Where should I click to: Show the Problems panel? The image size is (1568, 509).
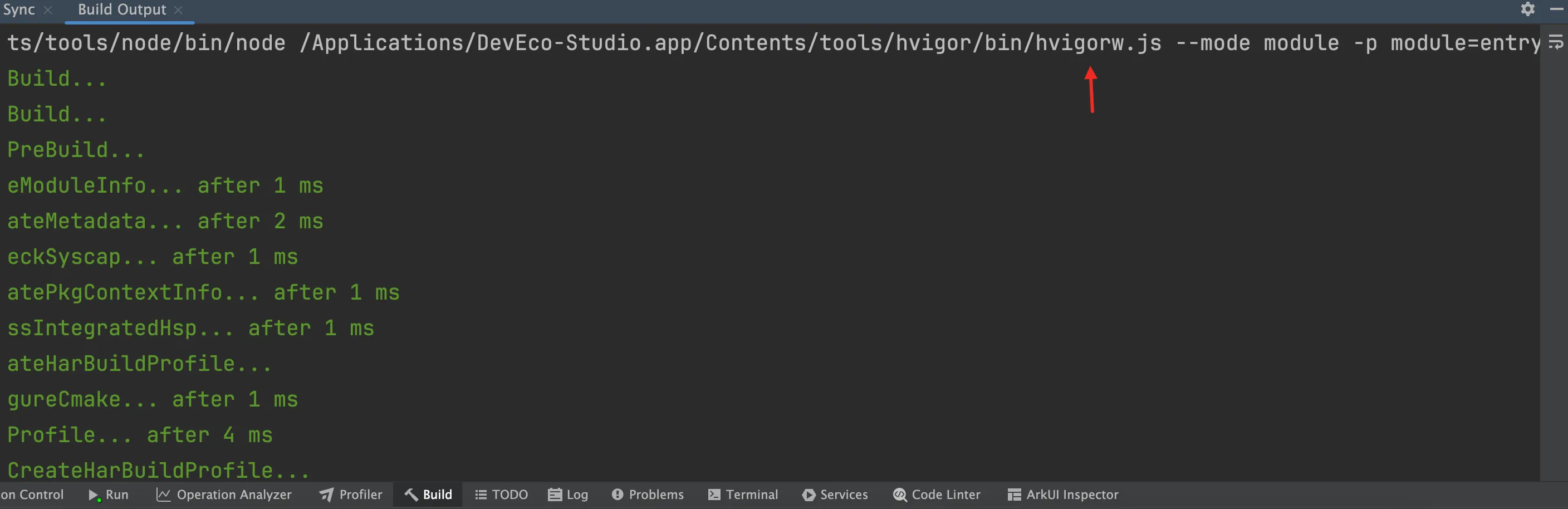[x=648, y=495]
